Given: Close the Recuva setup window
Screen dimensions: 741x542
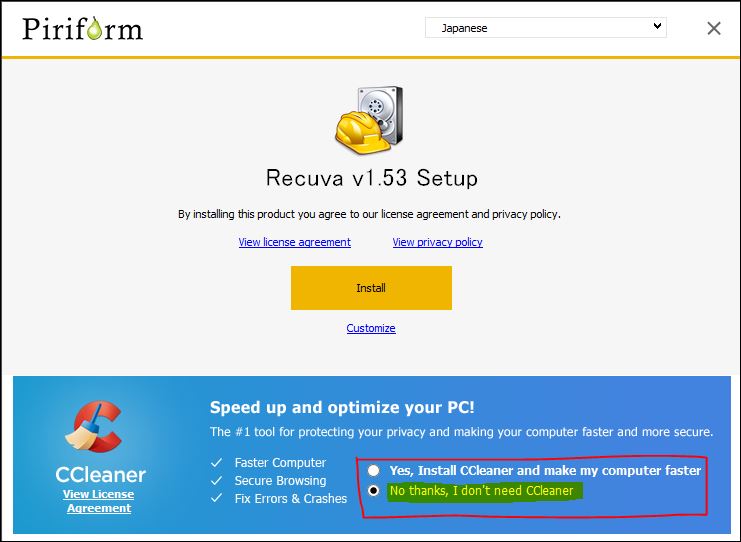Looking at the screenshot, I should tap(714, 28).
